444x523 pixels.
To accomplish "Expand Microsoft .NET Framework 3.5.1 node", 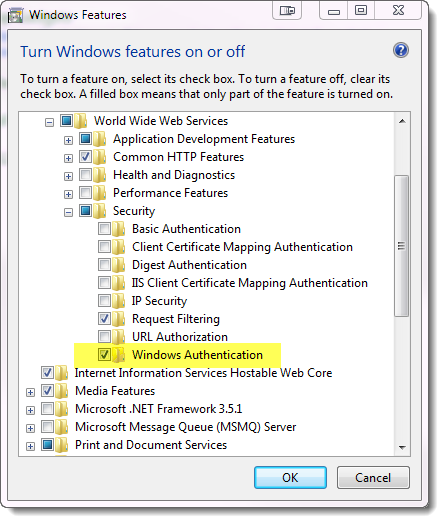I will 30,410.
